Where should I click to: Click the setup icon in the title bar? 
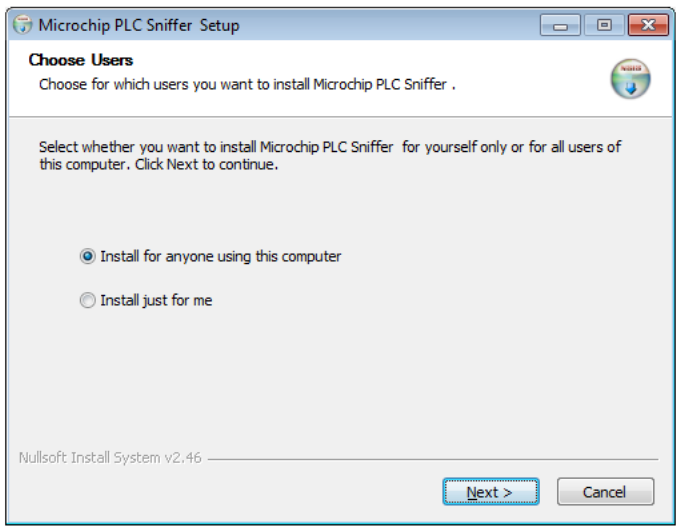[x=22, y=25]
